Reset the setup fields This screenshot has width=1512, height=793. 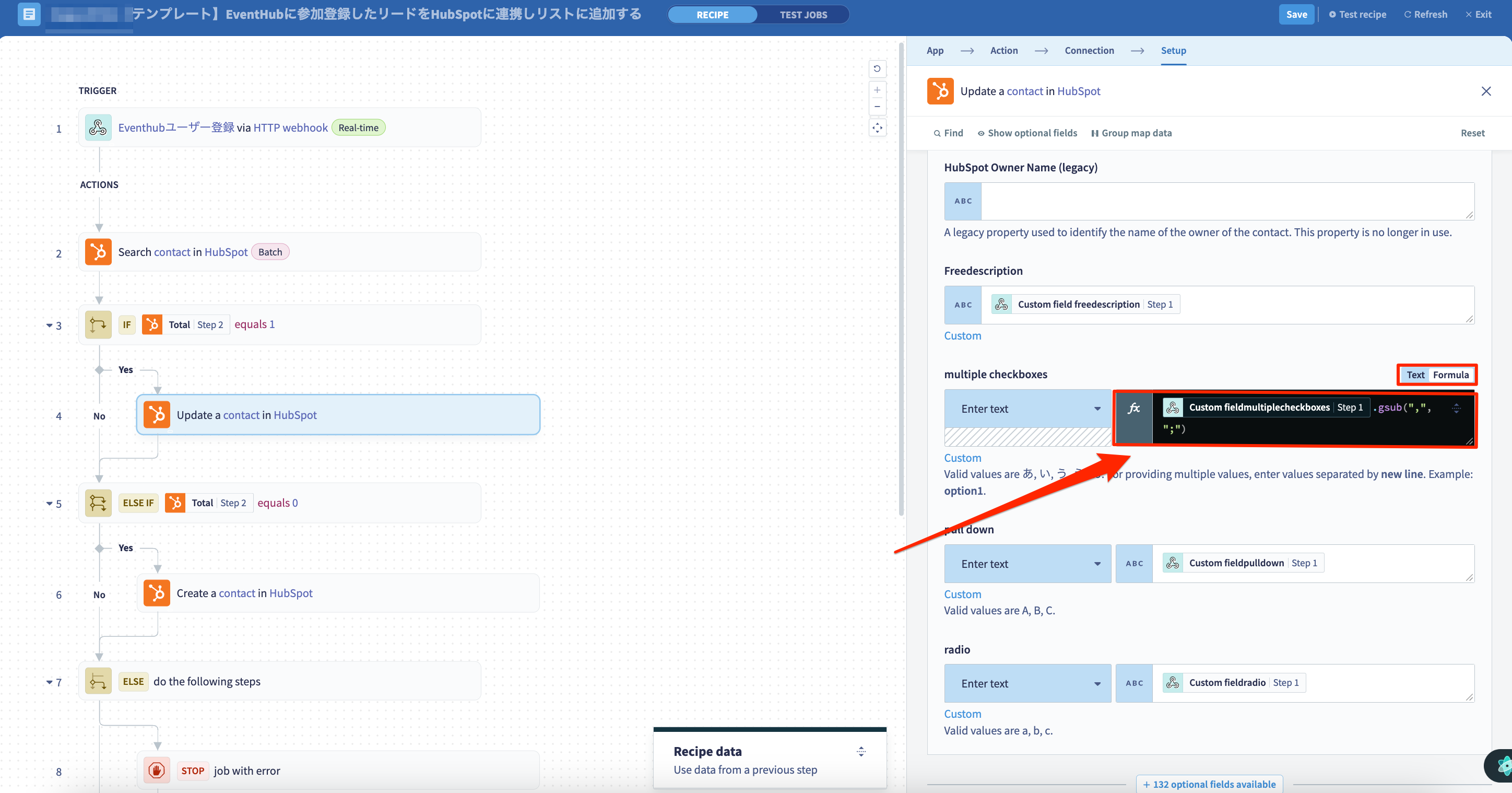click(x=1472, y=133)
